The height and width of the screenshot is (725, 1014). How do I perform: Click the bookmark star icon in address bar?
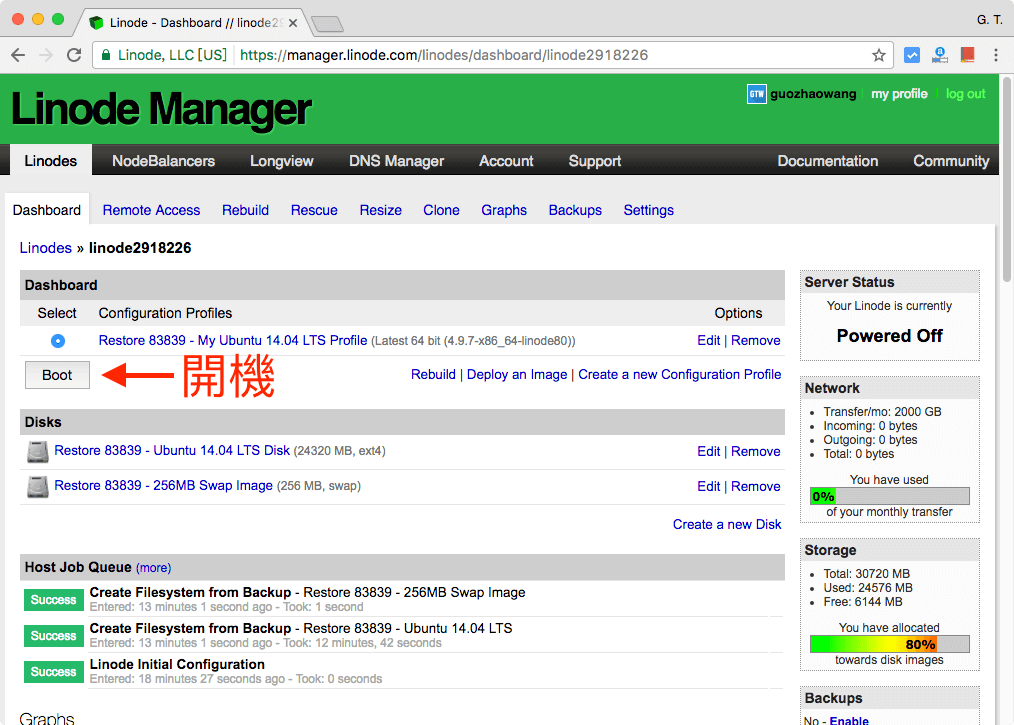point(879,55)
